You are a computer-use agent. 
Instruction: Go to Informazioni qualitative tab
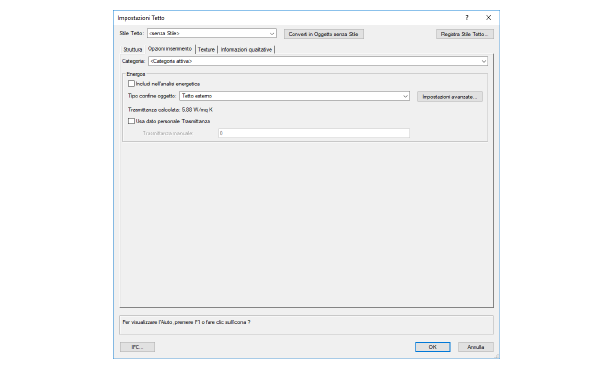246,50
